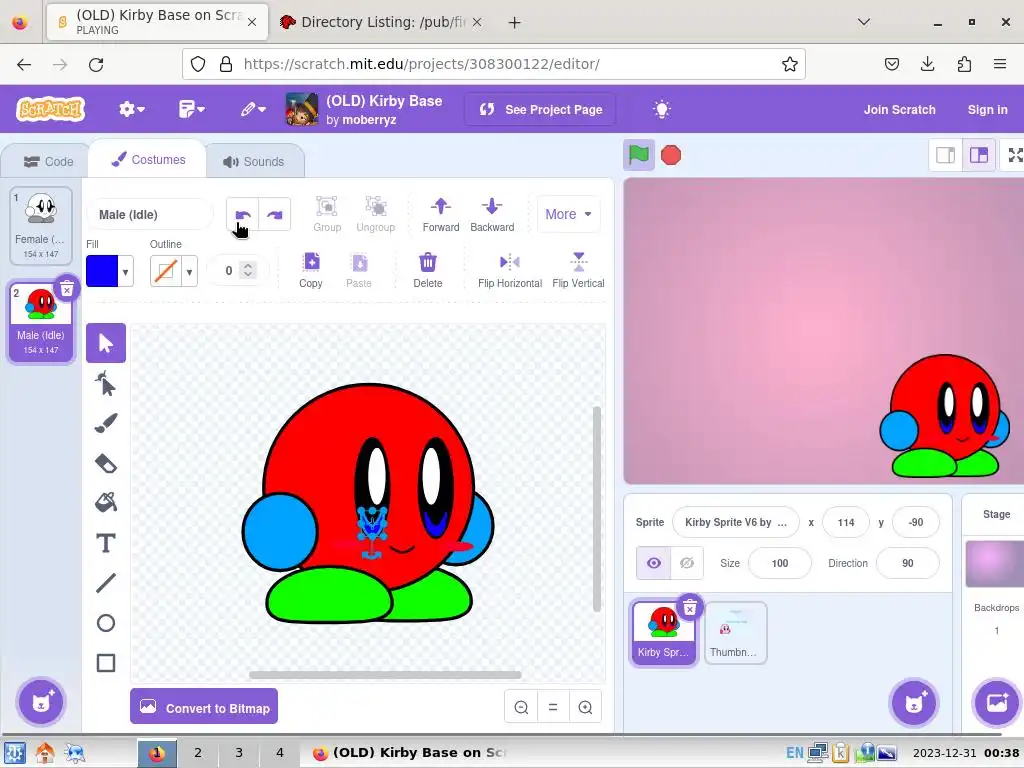
Task: Open the Fill color dropdown arrow
Action: coord(125,272)
